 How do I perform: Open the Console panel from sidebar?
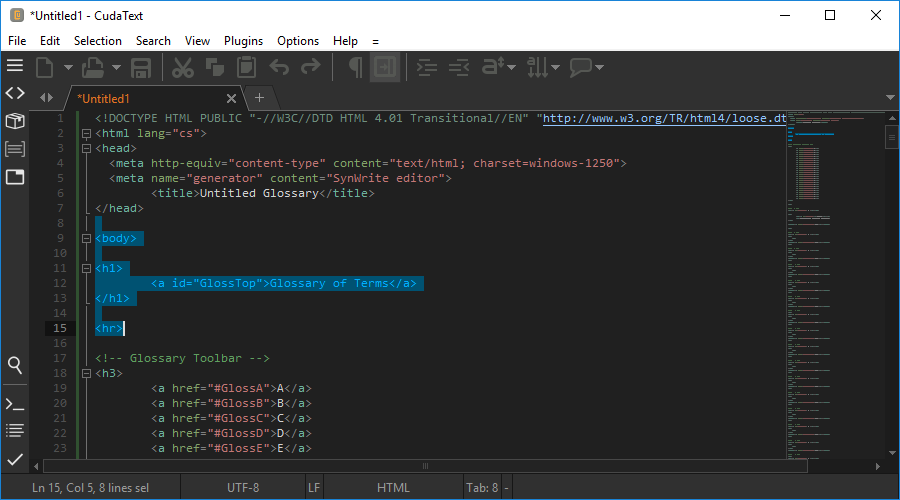coord(15,404)
